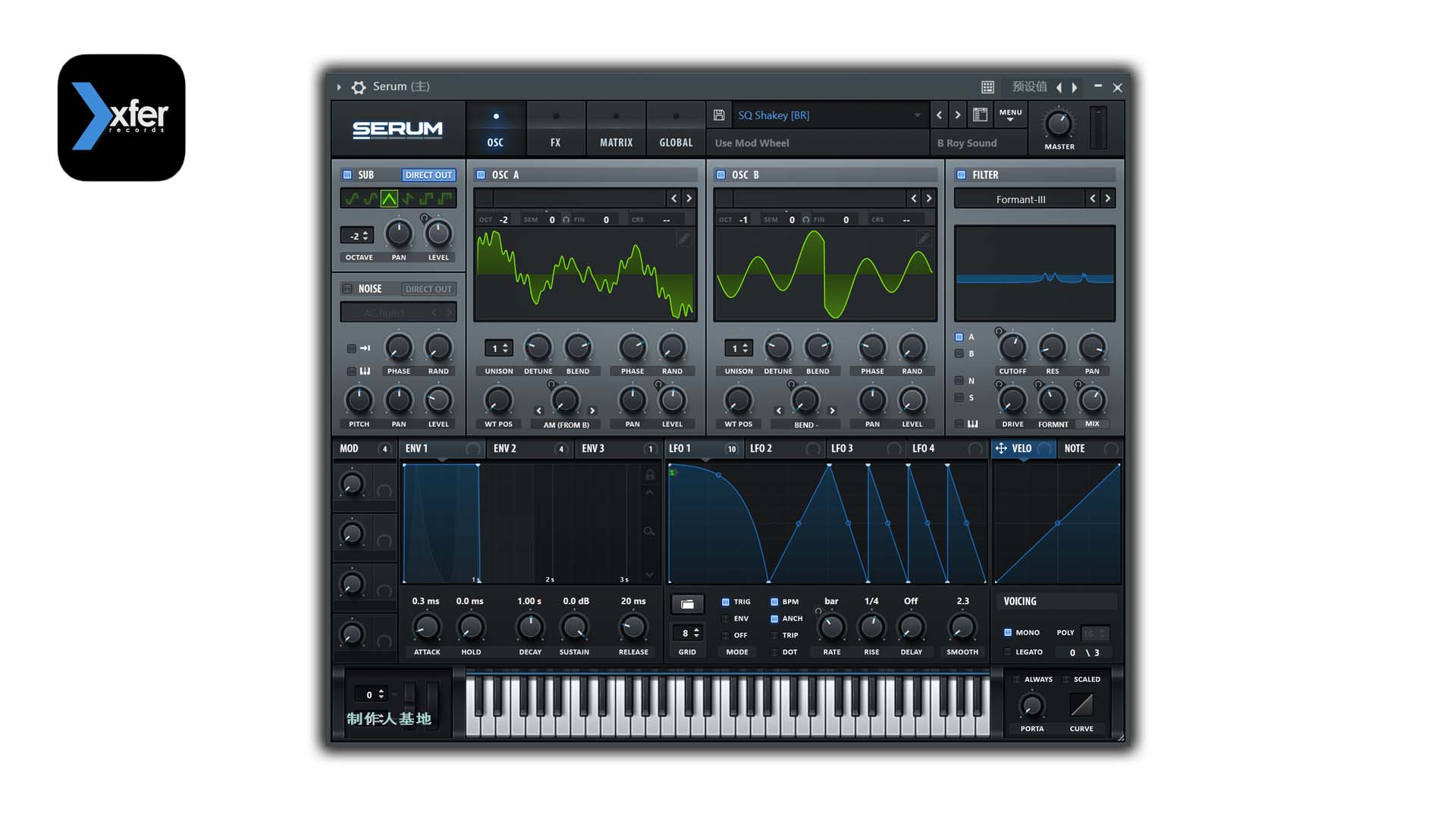Viewport: 1456px width, 819px height.
Task: Select previous OSC A wavetable arrow
Action: pyautogui.click(x=673, y=199)
